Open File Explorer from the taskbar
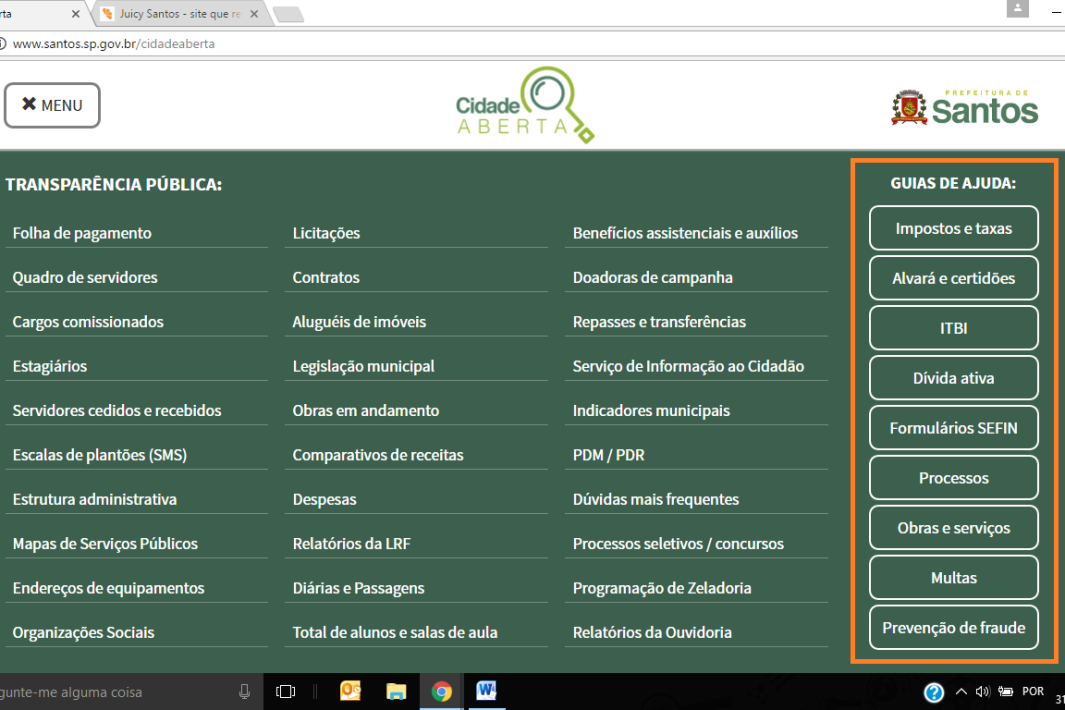This screenshot has width=1065, height=710. point(396,691)
